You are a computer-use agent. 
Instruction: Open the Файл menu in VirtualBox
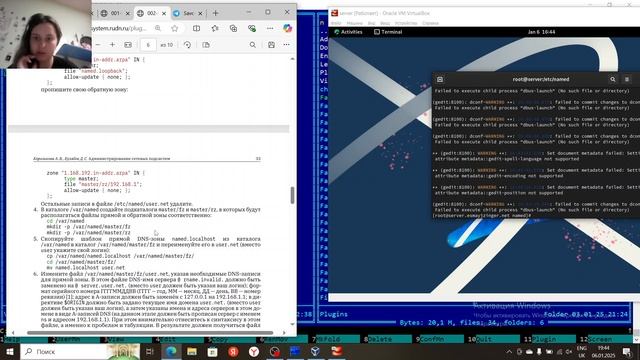(336, 23)
